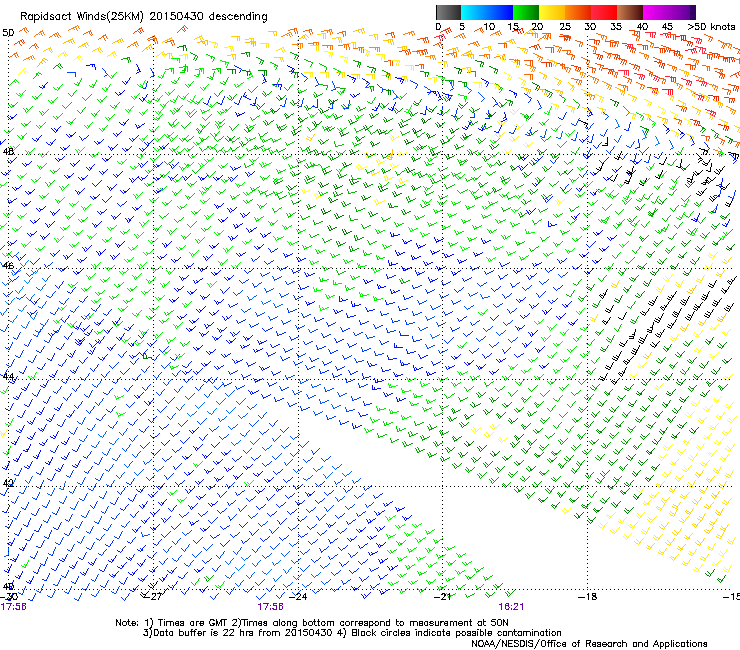Viewport: 740px width, 650px height.
Task: Click the note line starting 'Note: 1) Times are GMT'
Action: pos(311,623)
